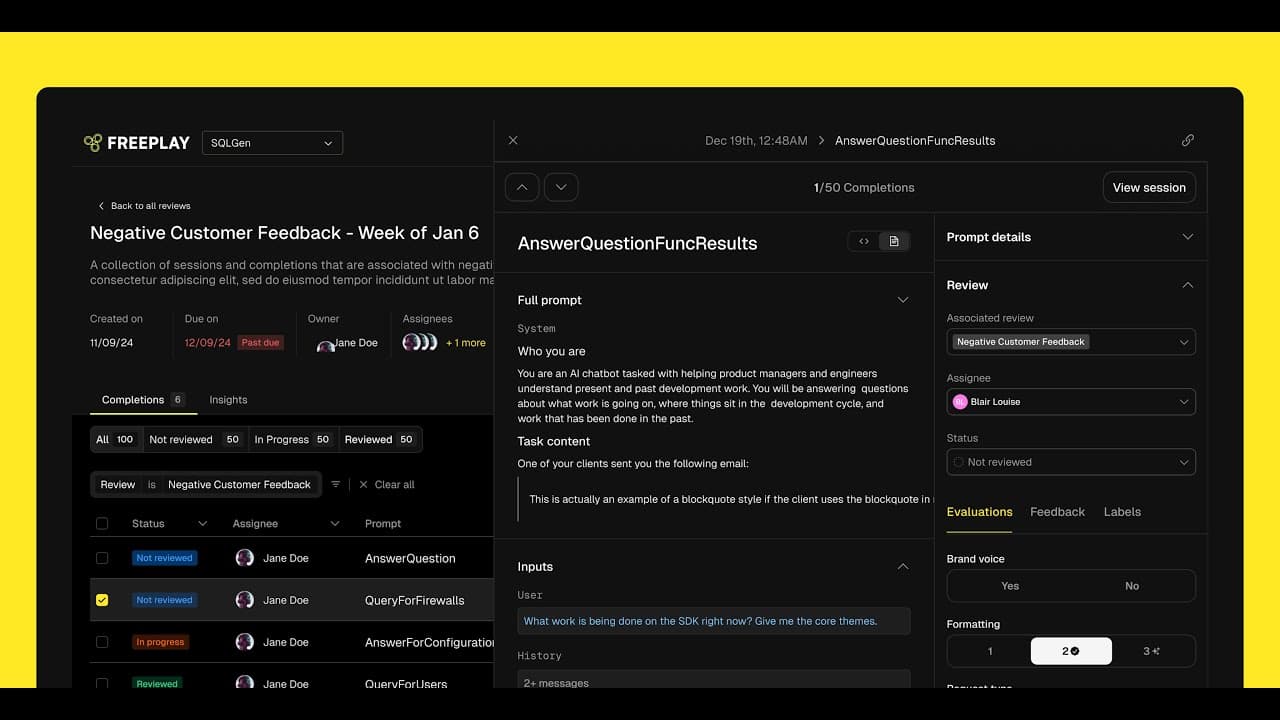
Task: Expand the Prompt details section
Action: (1187, 237)
